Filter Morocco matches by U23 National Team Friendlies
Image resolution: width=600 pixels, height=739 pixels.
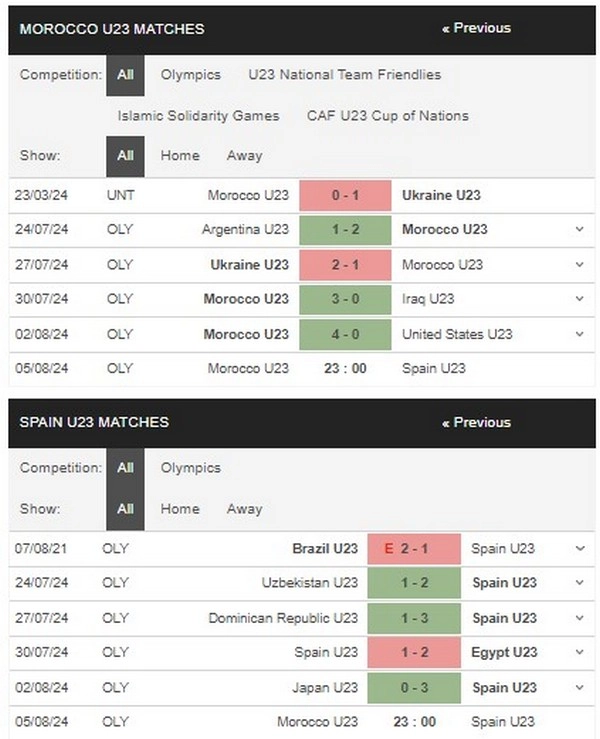click(x=345, y=74)
